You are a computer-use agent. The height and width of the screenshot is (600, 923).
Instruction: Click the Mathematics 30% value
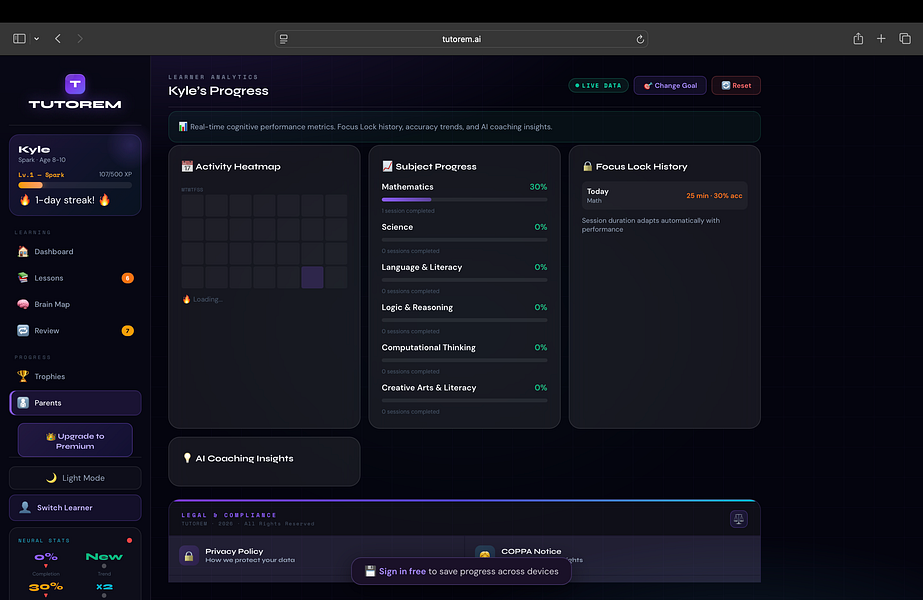click(x=538, y=187)
